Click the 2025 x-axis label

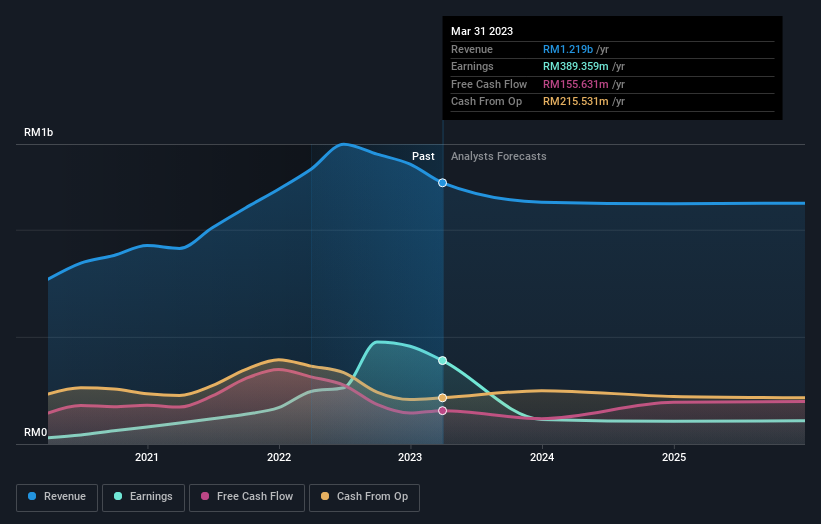pos(674,457)
